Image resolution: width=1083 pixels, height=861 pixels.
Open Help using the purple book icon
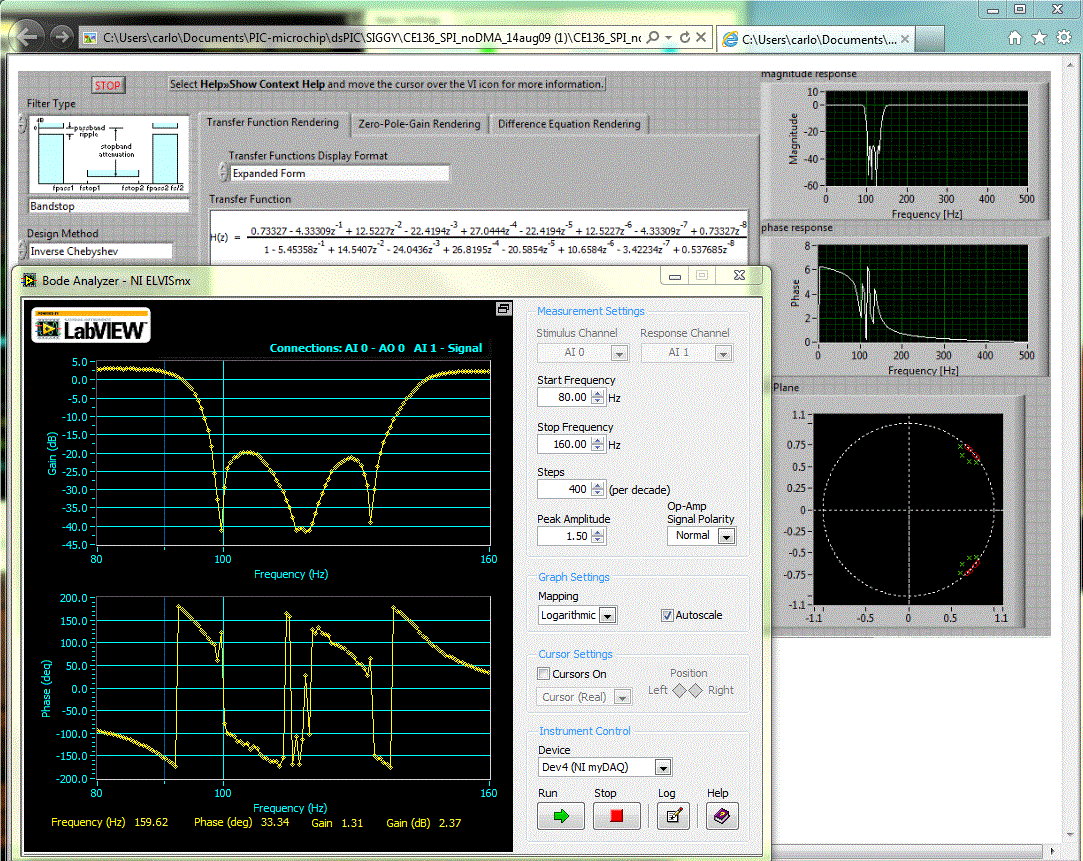point(721,815)
